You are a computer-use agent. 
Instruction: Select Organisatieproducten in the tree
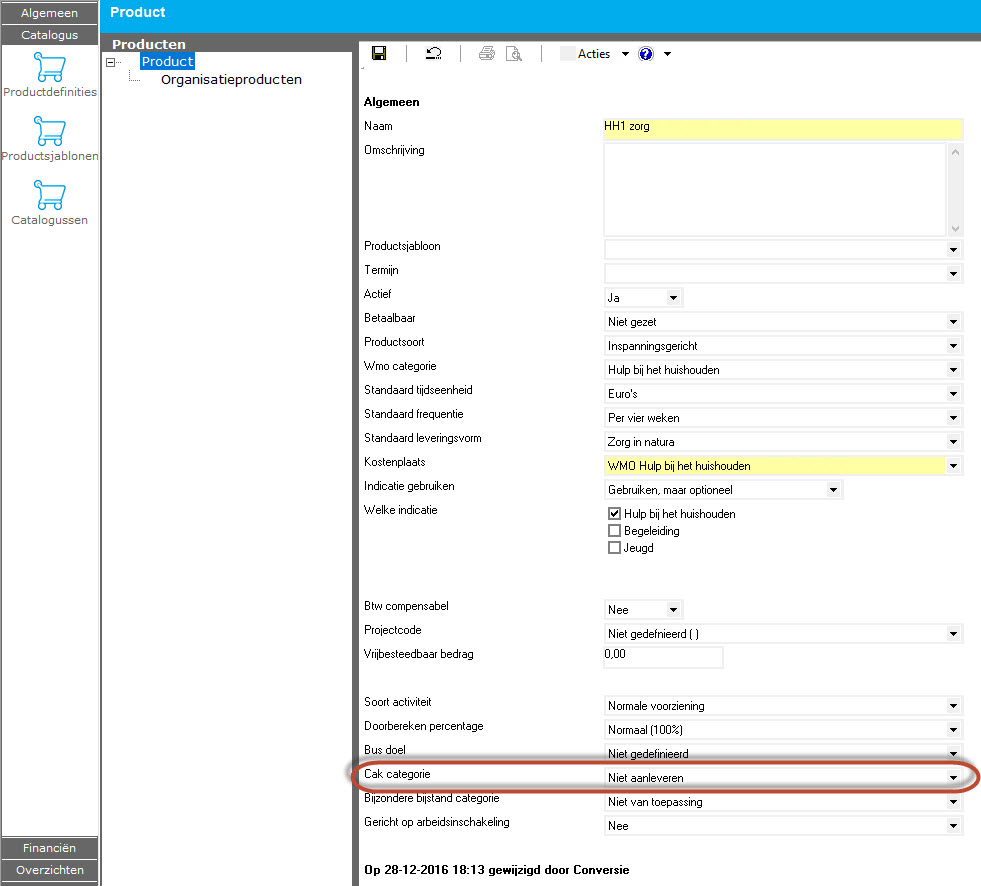click(x=231, y=80)
